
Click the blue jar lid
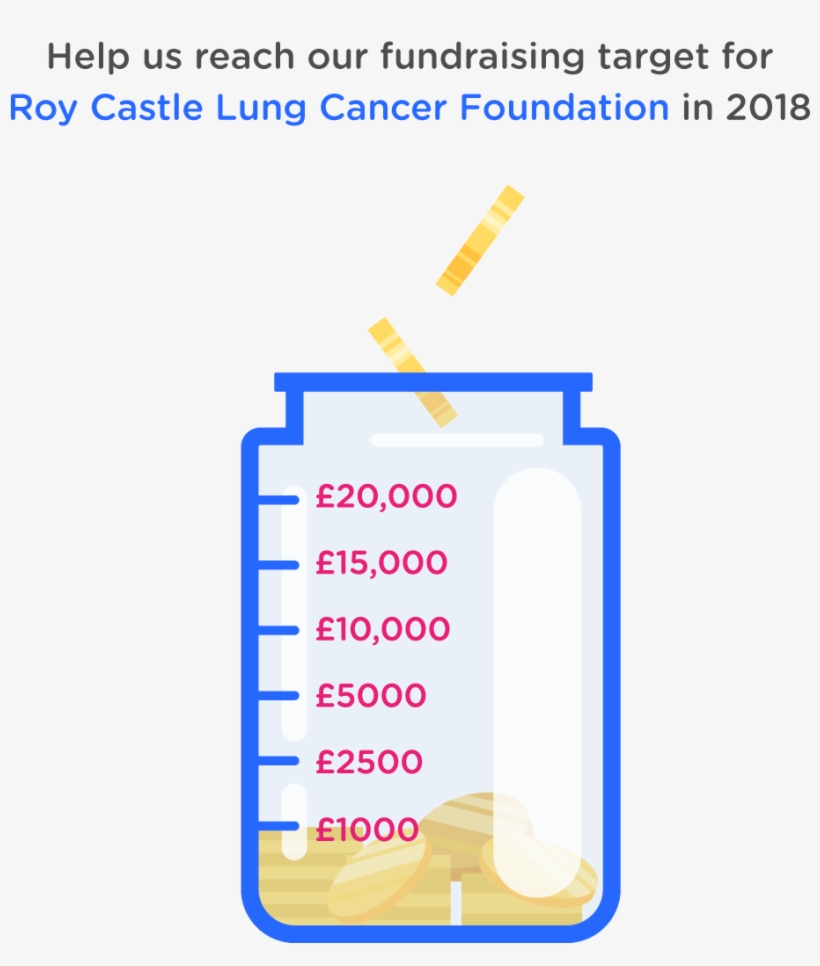point(432,383)
